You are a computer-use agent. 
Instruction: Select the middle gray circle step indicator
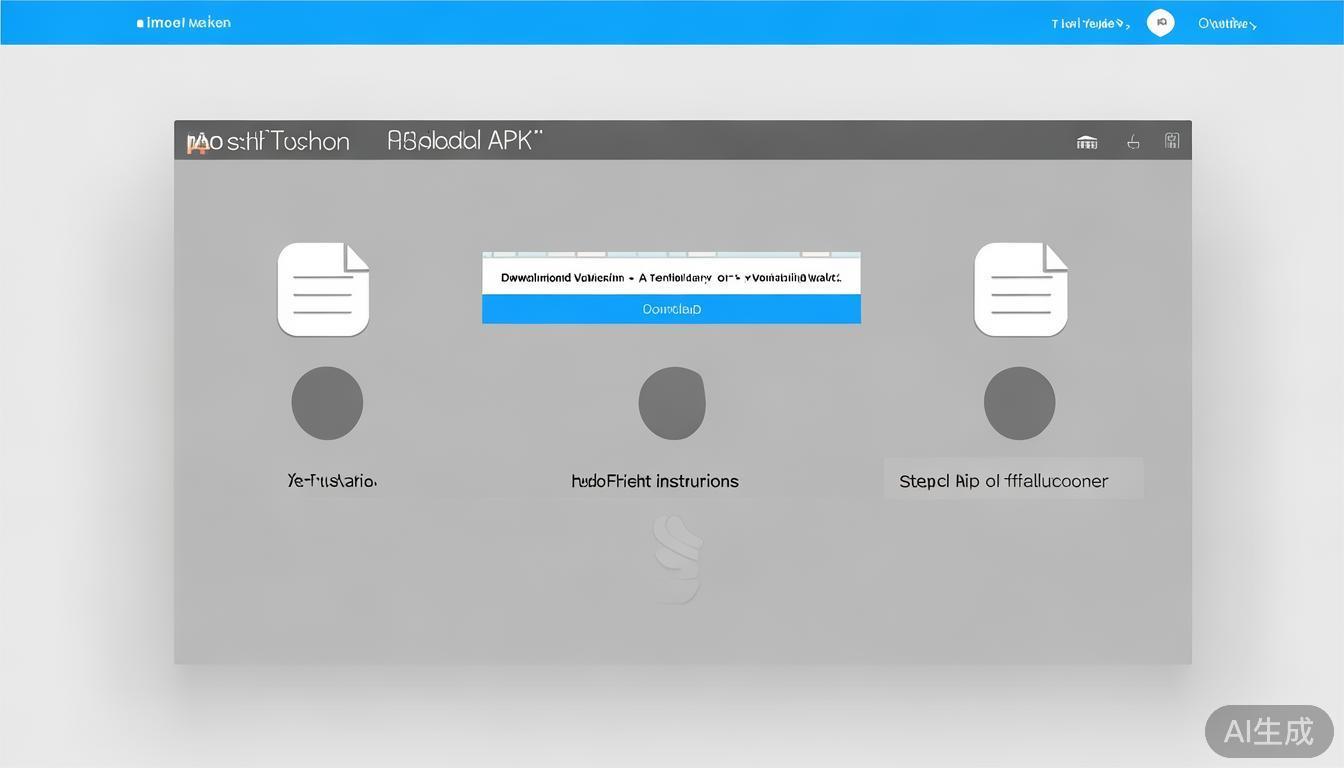click(672, 403)
